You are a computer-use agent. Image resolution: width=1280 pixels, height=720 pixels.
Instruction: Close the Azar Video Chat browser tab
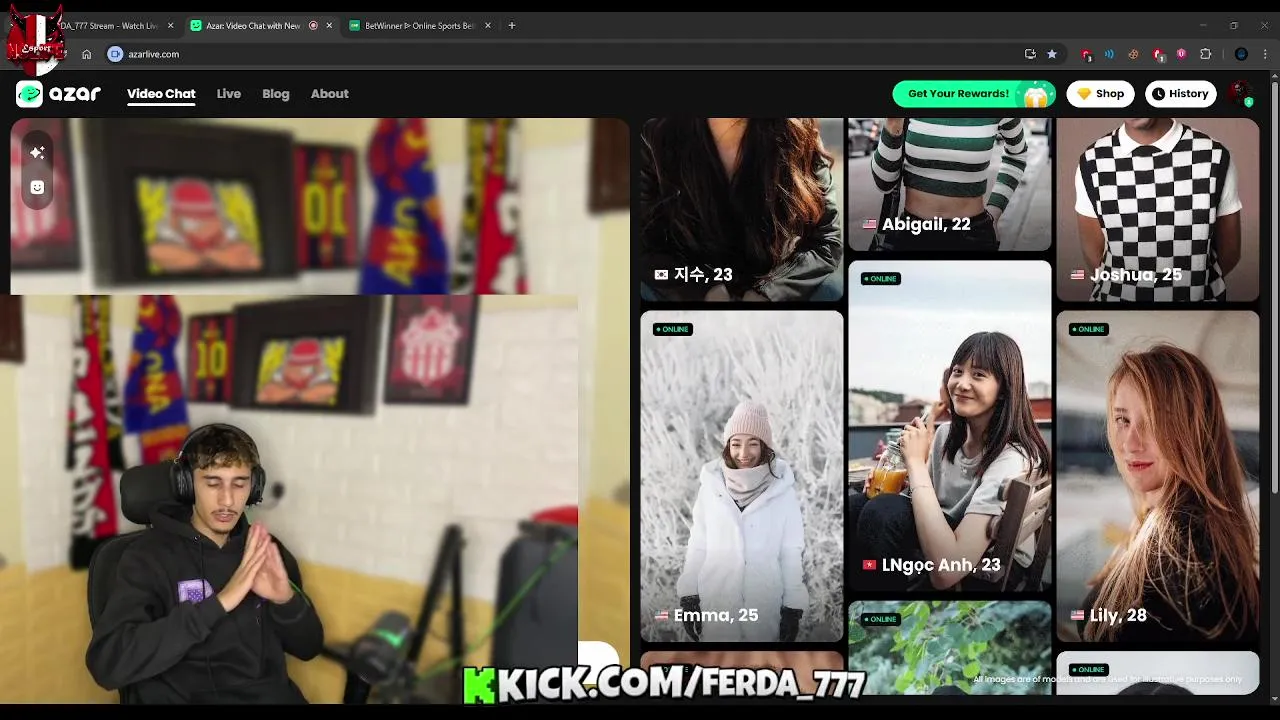[x=329, y=26]
